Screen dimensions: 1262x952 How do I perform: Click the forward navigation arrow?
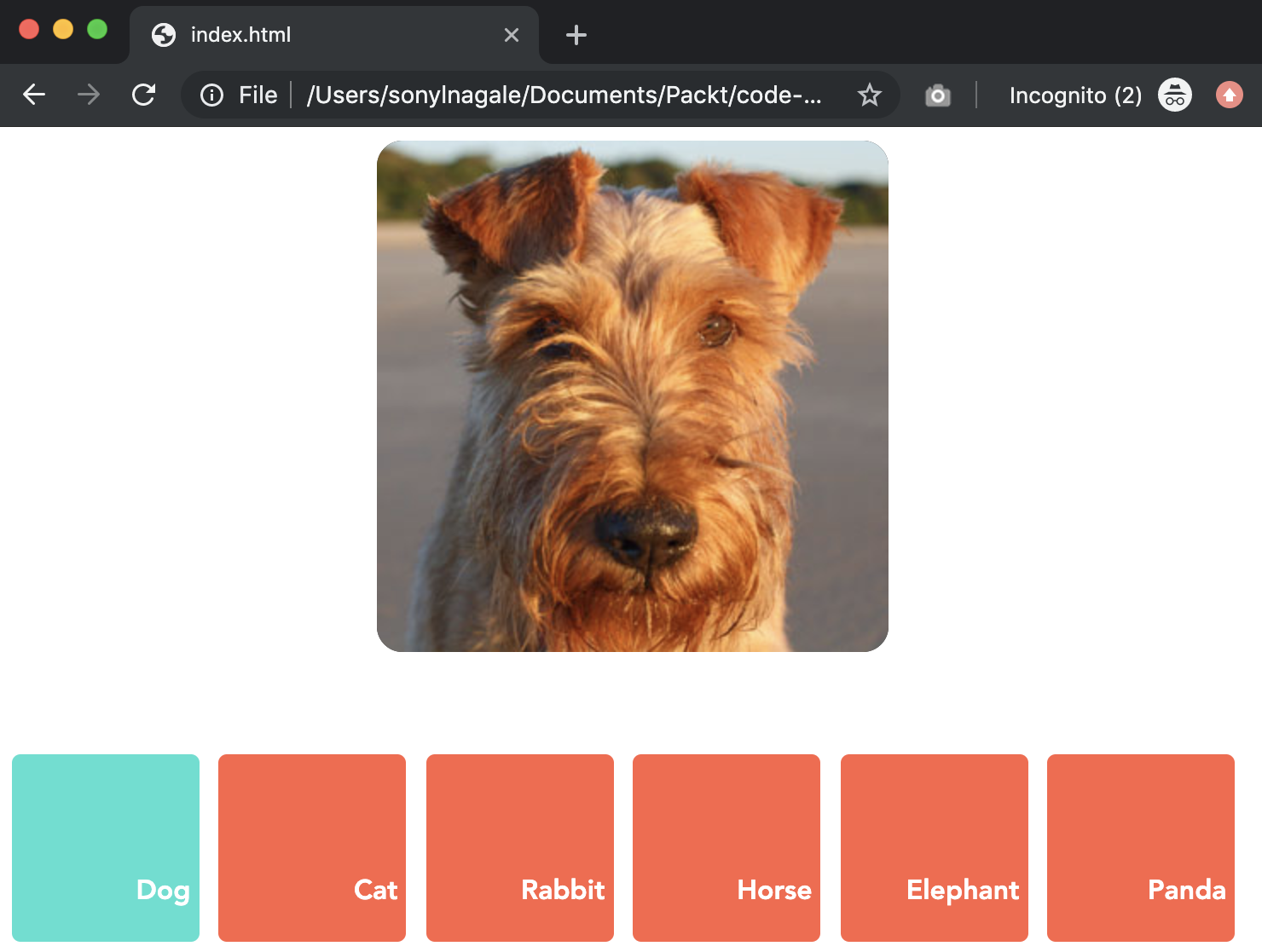click(x=89, y=95)
